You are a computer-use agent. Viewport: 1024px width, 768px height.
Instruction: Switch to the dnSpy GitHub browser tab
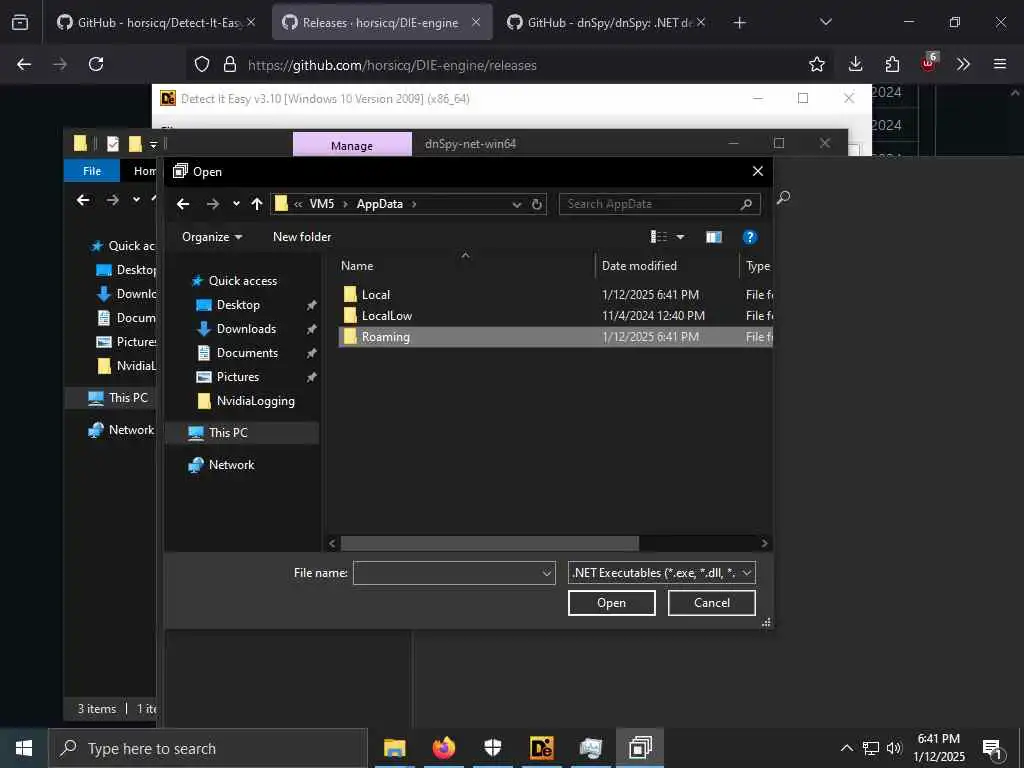(x=607, y=23)
